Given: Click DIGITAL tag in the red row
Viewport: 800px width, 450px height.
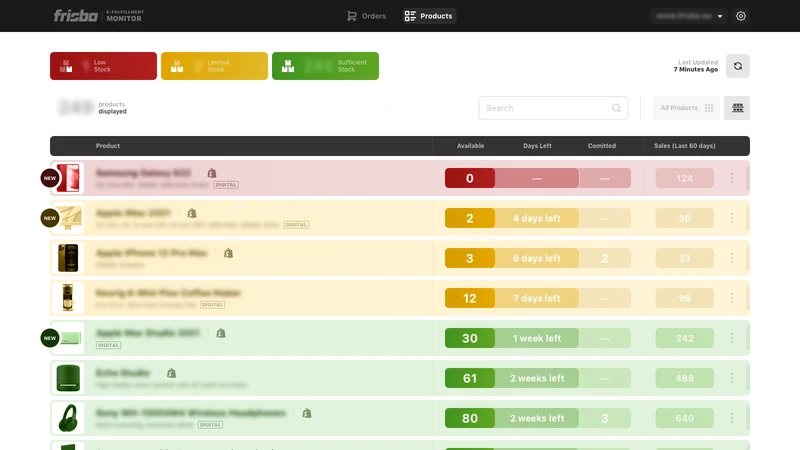Looking at the screenshot, I should (226, 185).
